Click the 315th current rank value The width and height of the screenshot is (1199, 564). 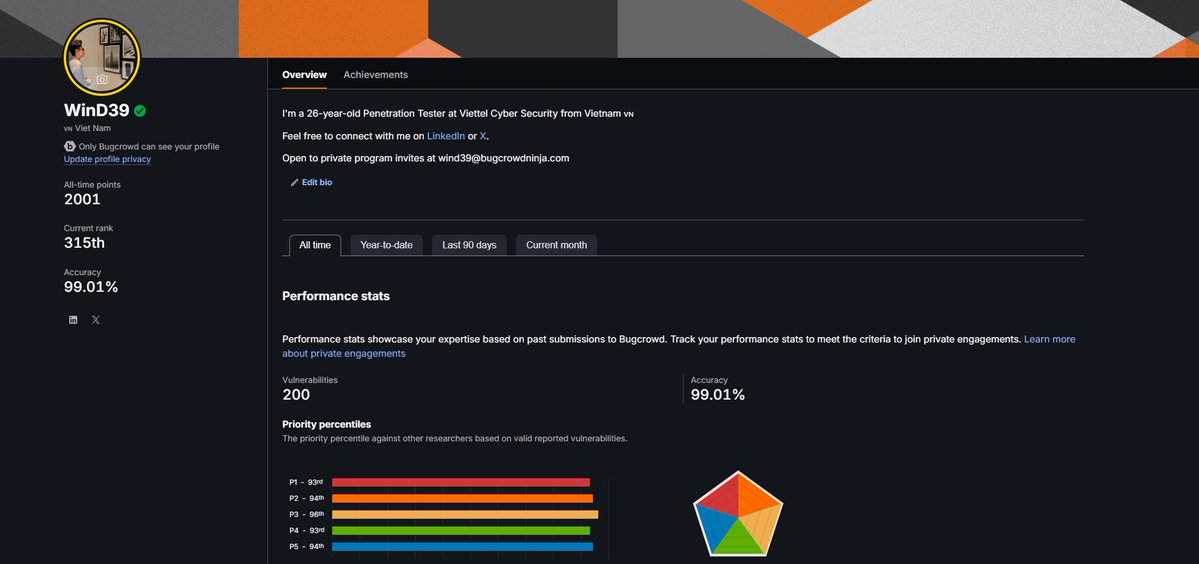click(84, 243)
